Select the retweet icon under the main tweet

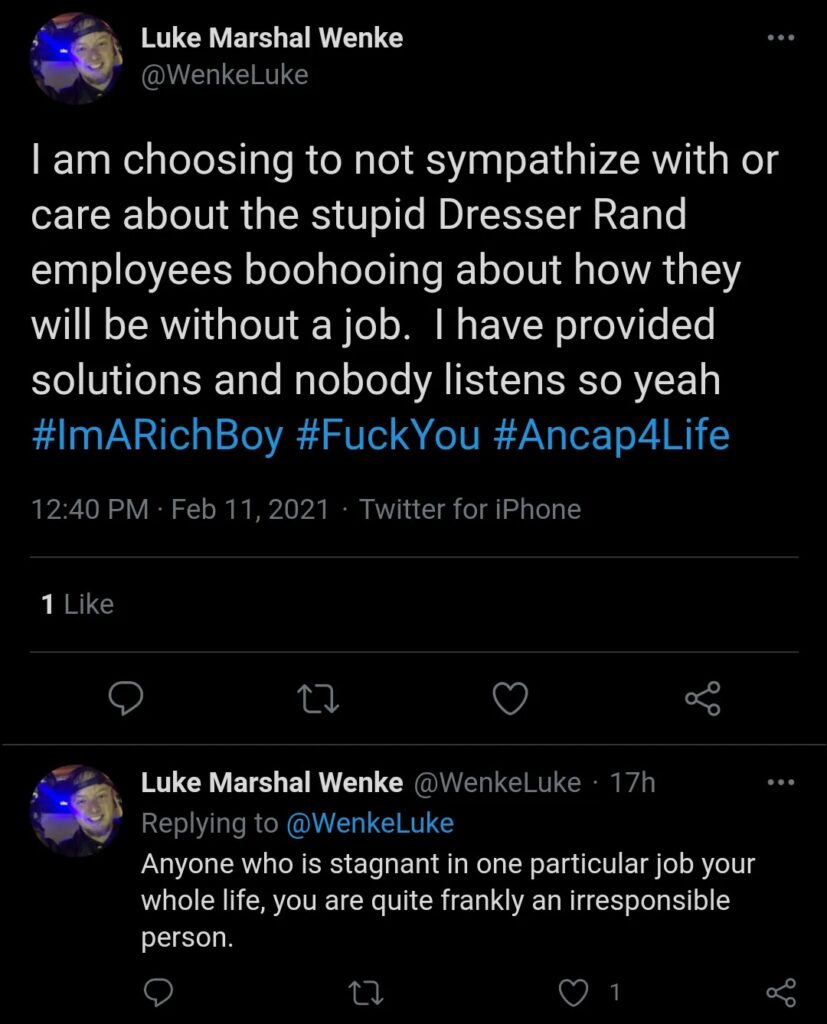click(x=318, y=698)
